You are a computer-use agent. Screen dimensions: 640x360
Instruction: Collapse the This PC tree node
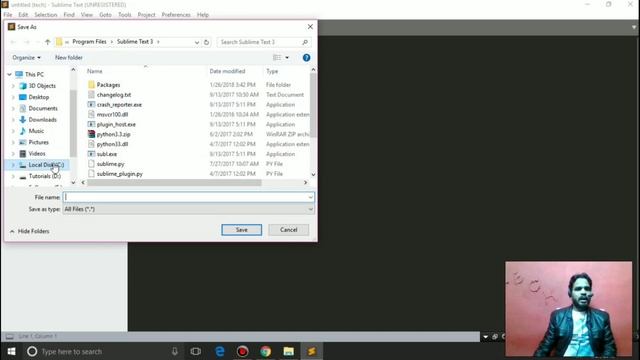9,74
